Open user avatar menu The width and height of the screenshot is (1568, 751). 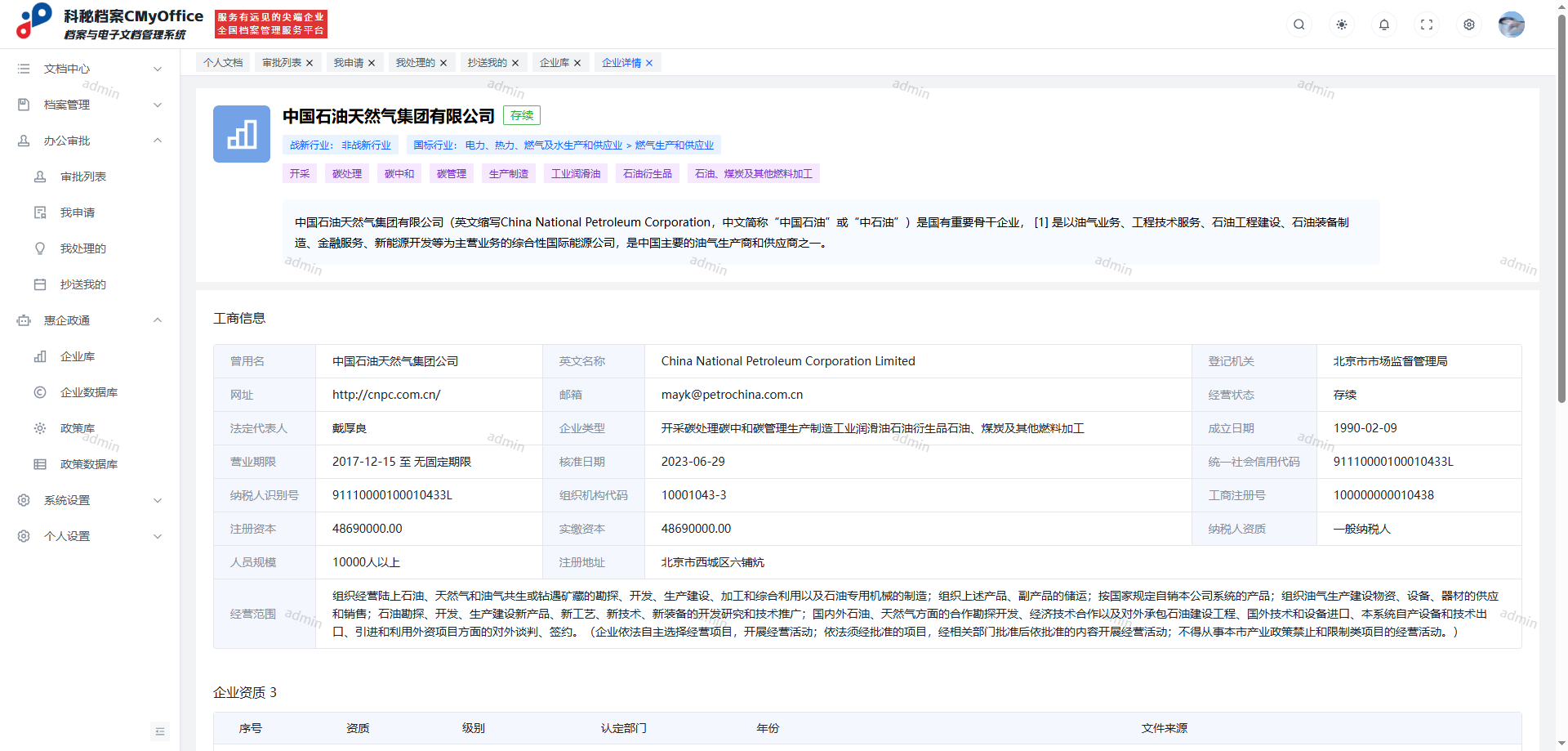coord(1512,25)
